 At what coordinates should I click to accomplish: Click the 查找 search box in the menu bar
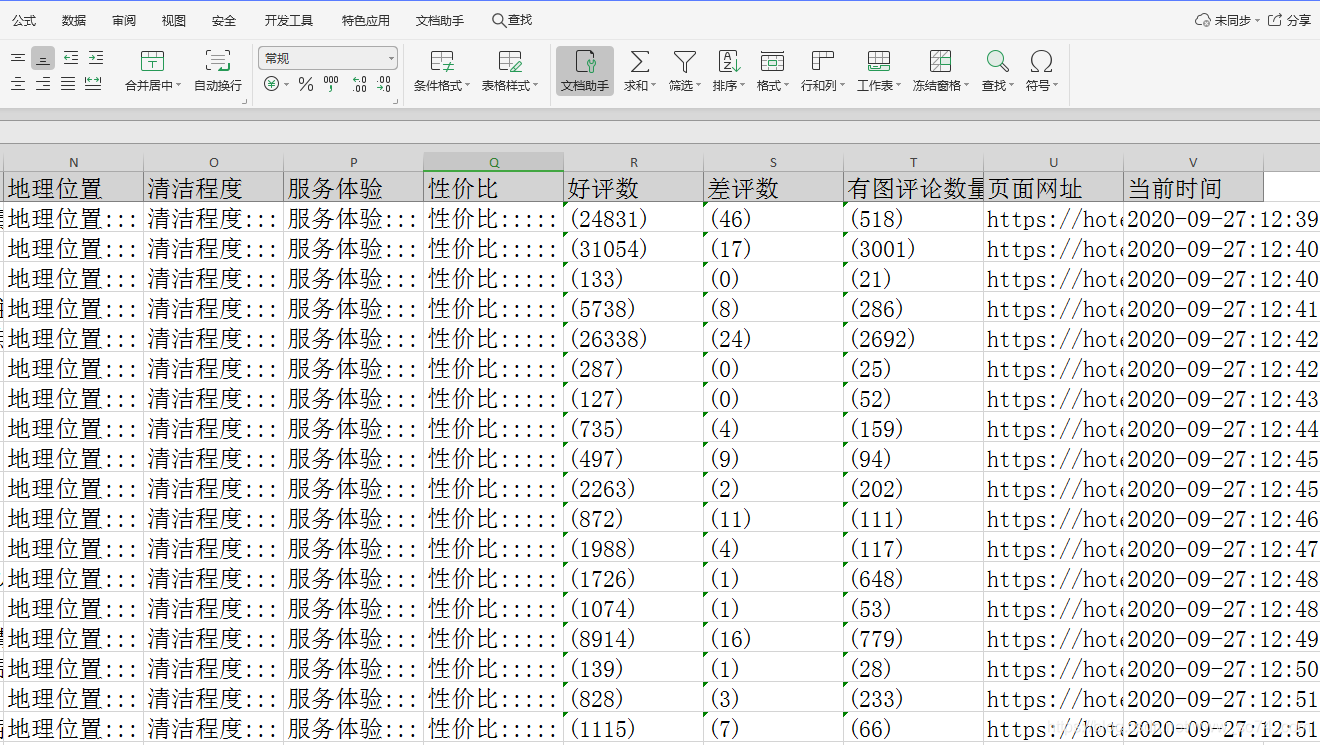coord(512,20)
